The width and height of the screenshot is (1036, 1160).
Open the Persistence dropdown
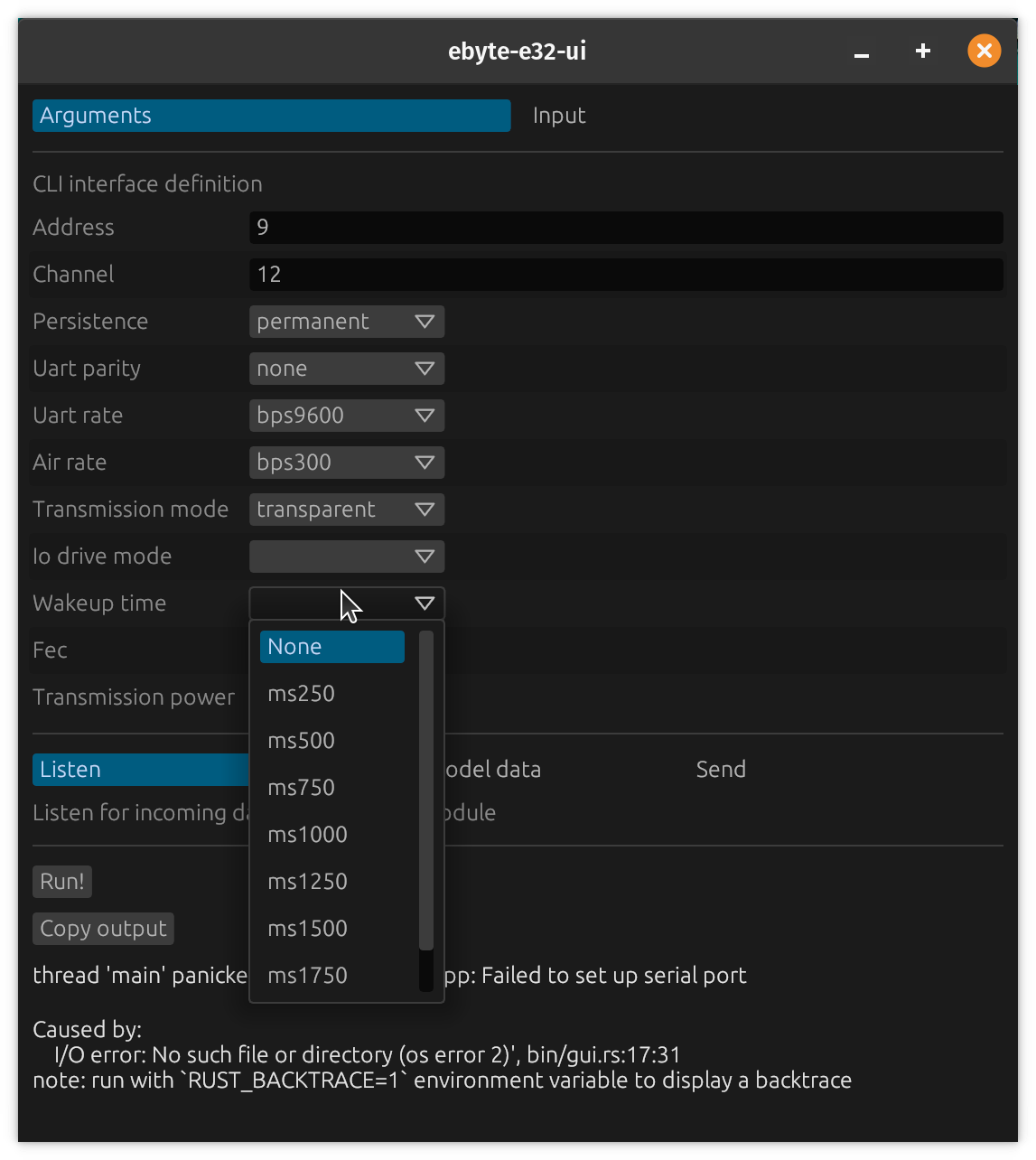346,322
